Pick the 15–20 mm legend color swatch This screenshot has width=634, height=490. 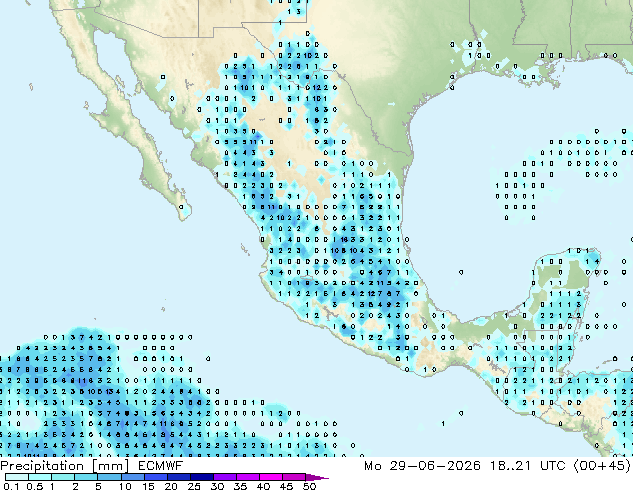pyautogui.click(x=156, y=477)
